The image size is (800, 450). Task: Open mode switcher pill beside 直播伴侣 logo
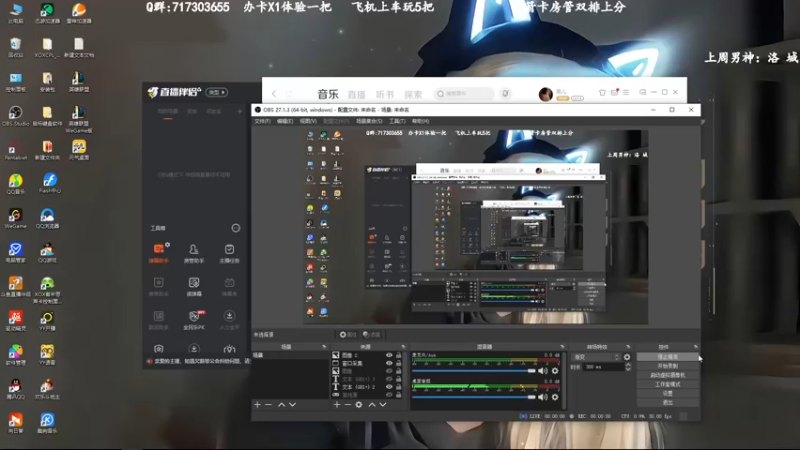[217, 92]
